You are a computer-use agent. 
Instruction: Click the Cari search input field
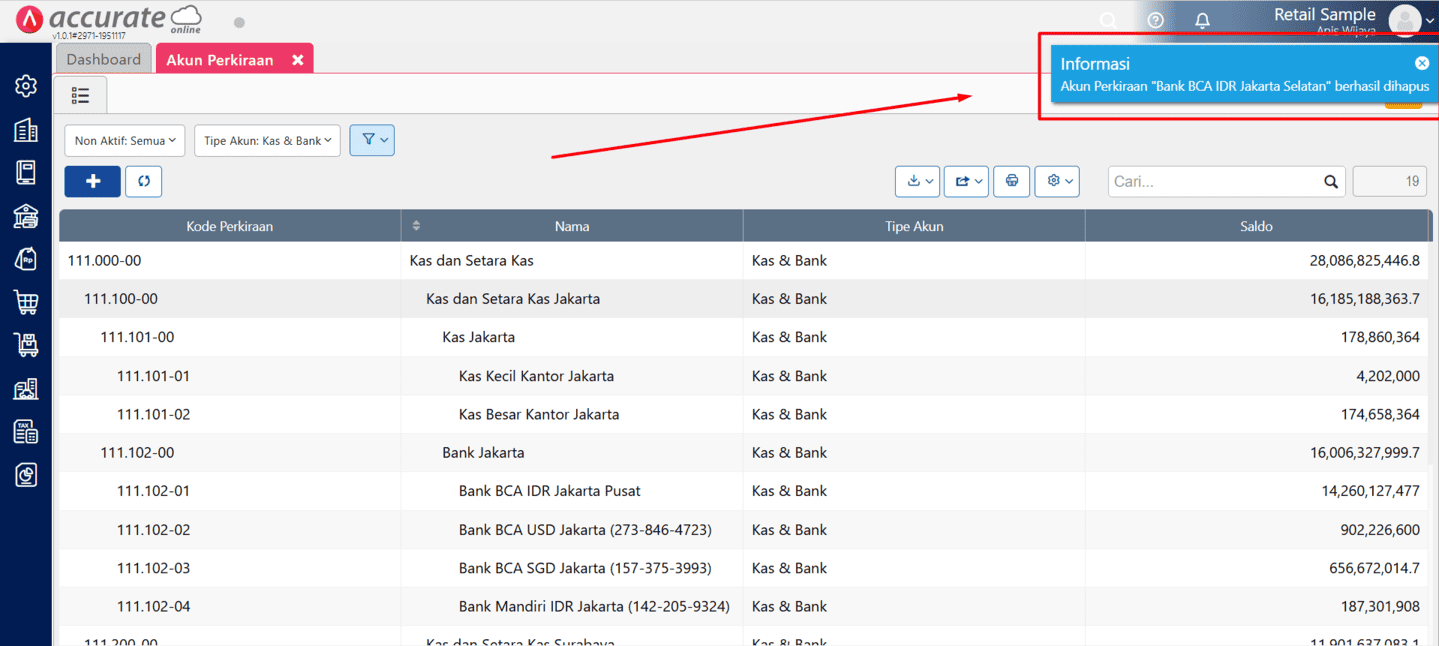(x=1215, y=182)
